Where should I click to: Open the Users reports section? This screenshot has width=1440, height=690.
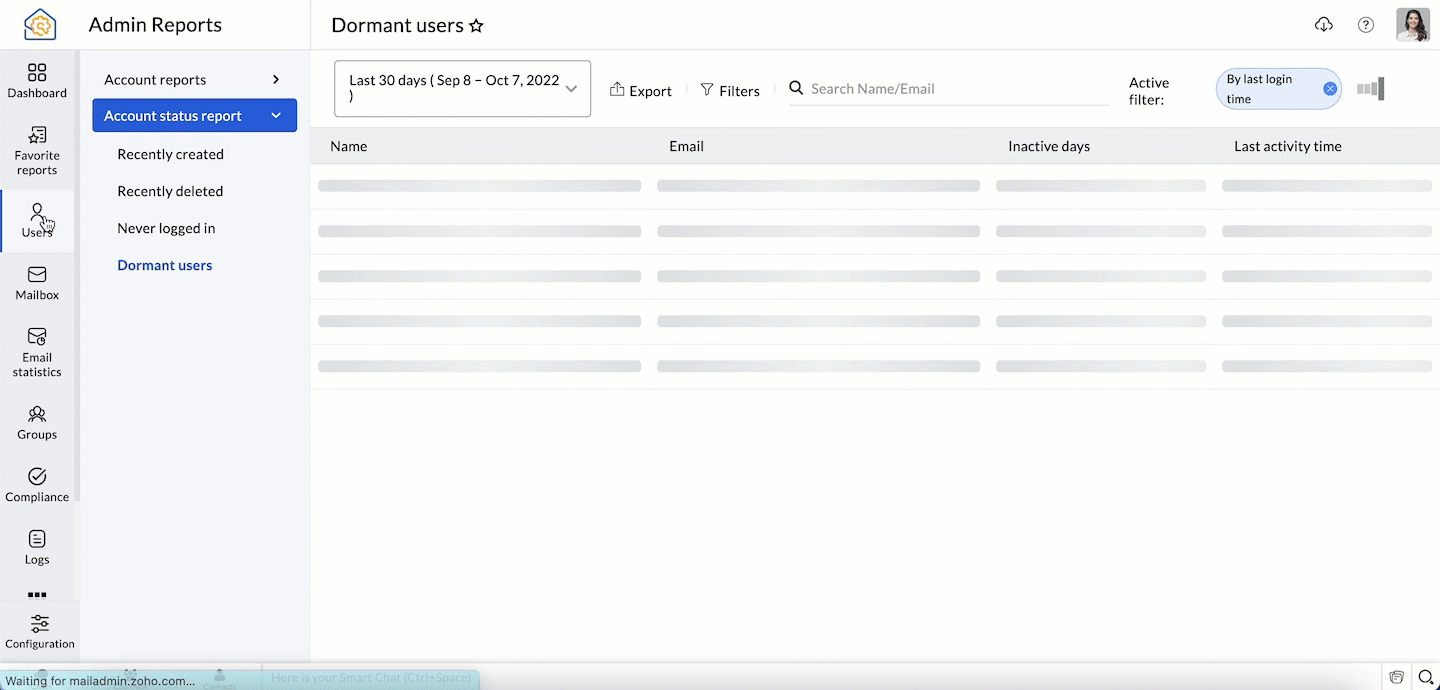37,220
